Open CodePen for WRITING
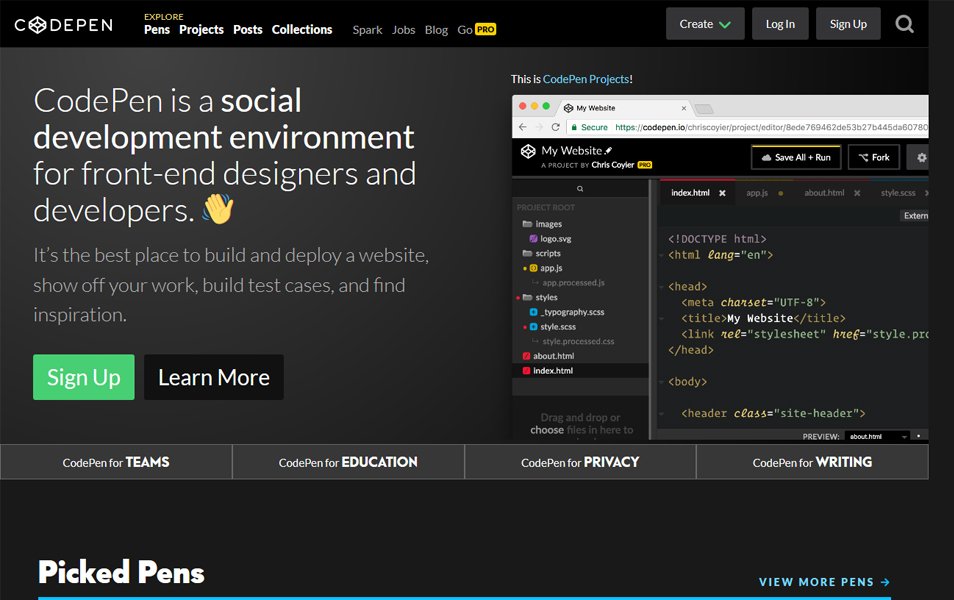954x600 pixels. point(812,462)
